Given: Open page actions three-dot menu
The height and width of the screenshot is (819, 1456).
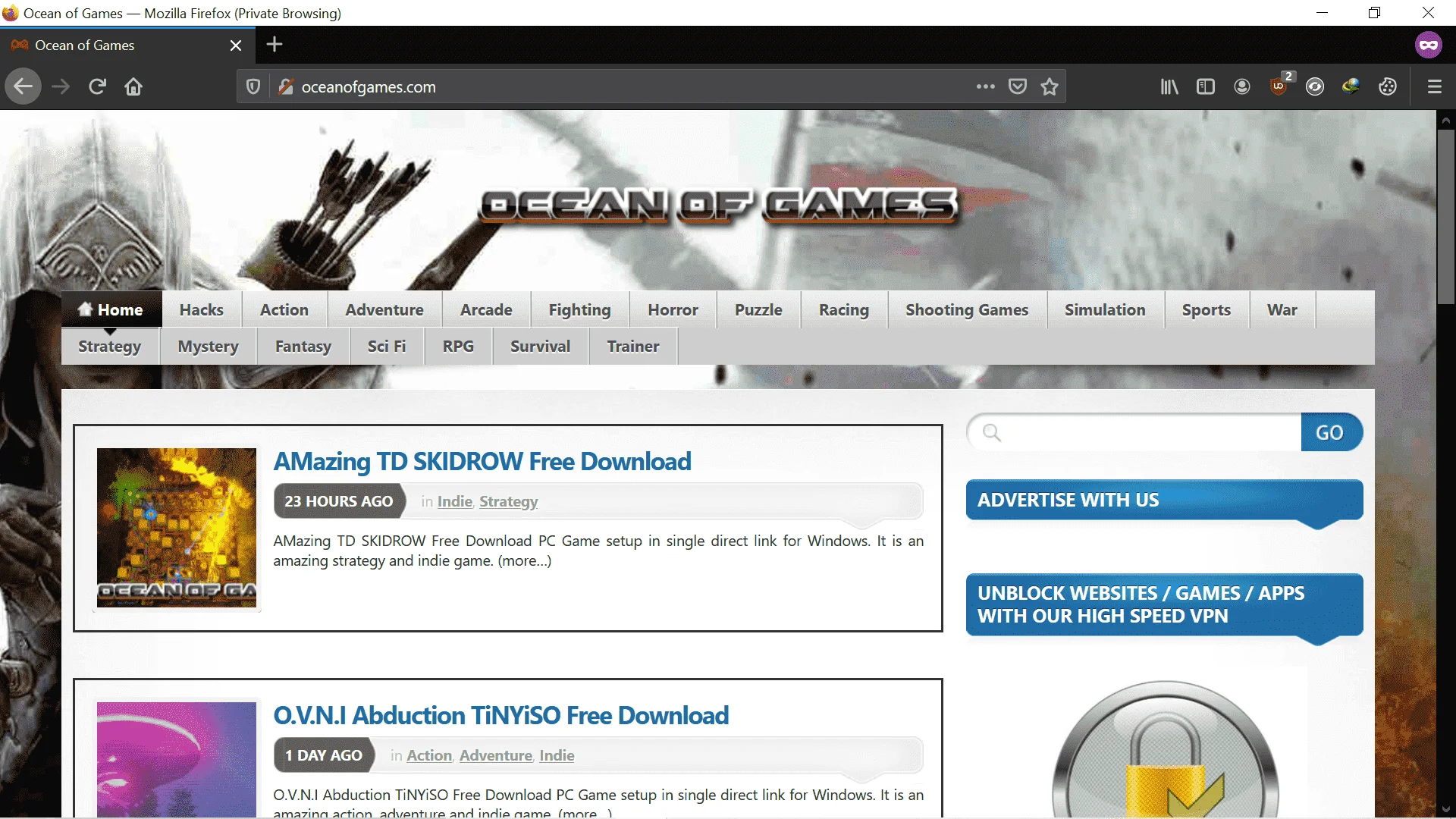Looking at the screenshot, I should pos(986,86).
